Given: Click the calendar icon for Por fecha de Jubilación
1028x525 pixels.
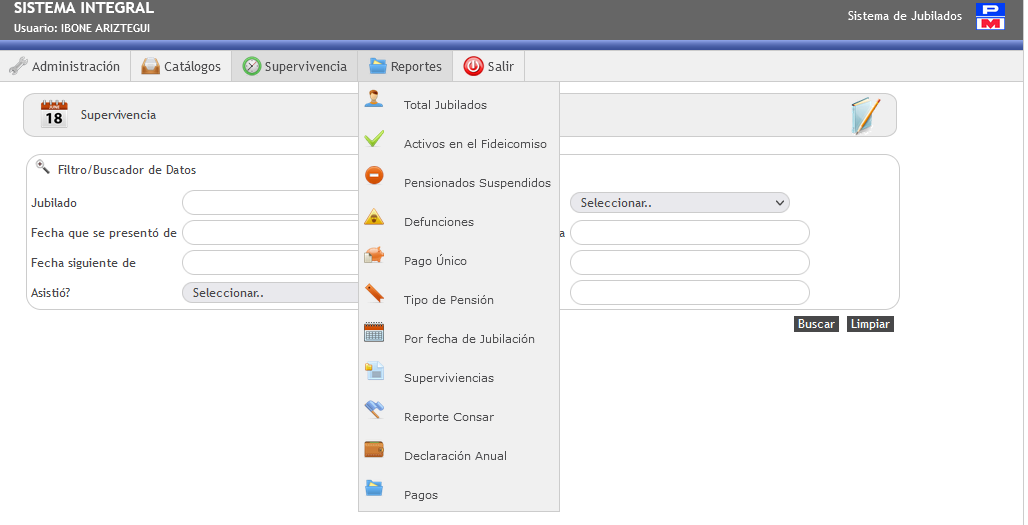Looking at the screenshot, I should pos(374,333).
